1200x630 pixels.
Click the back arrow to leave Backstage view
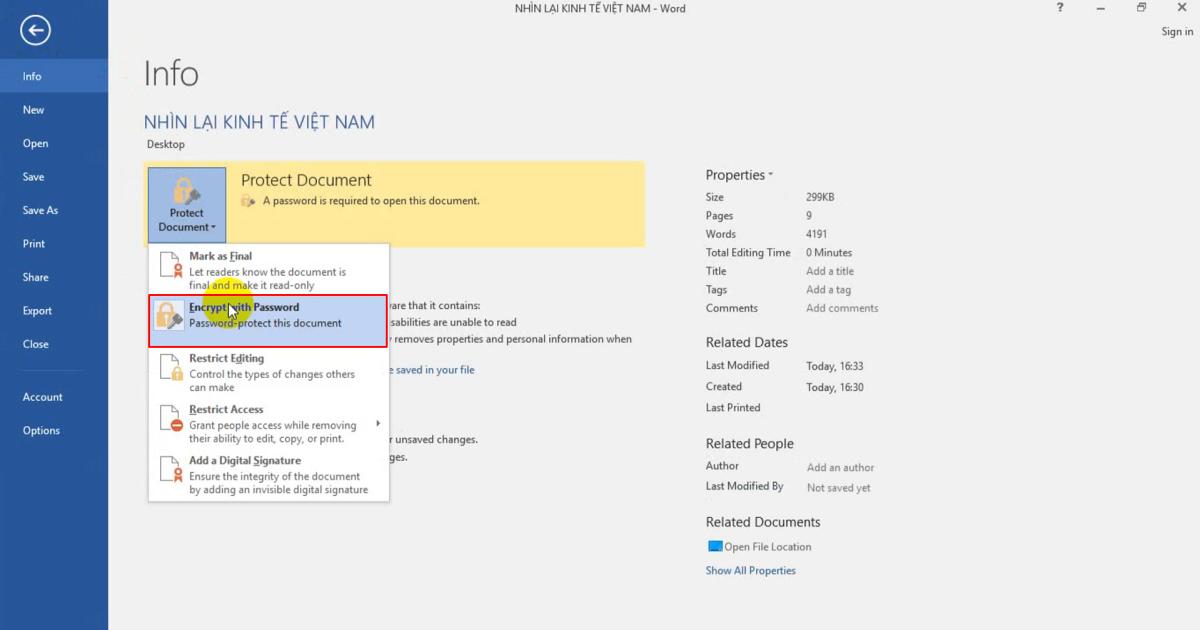point(35,30)
